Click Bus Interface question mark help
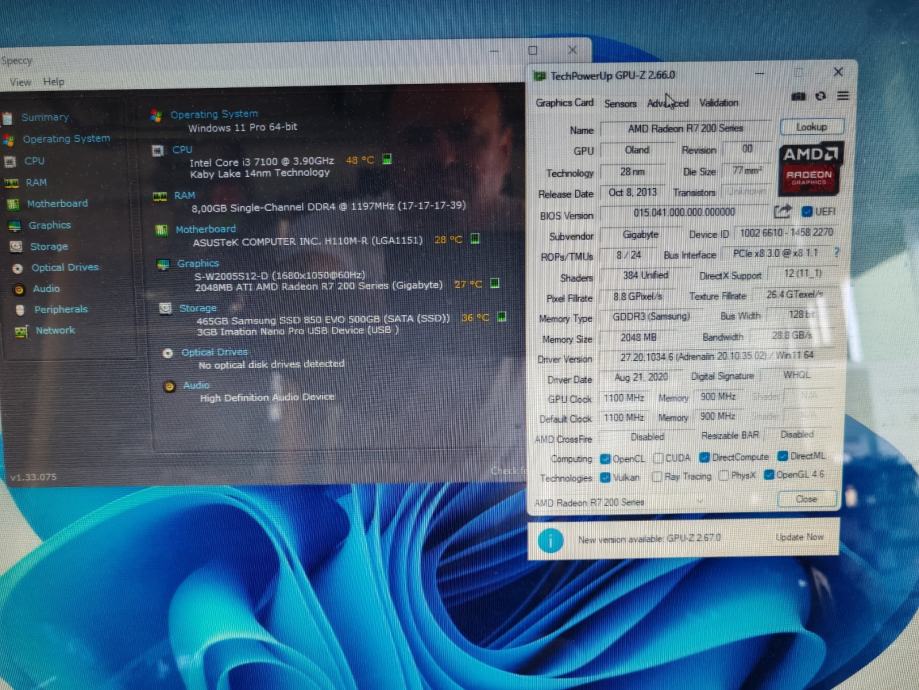 836,253
